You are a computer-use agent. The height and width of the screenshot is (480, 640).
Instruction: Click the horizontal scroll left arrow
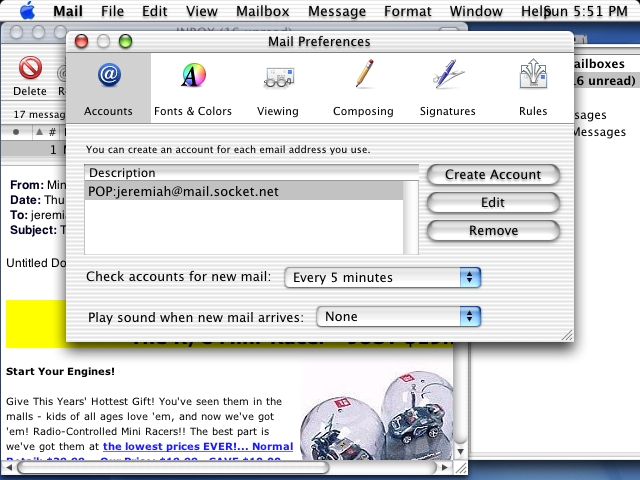9,467
